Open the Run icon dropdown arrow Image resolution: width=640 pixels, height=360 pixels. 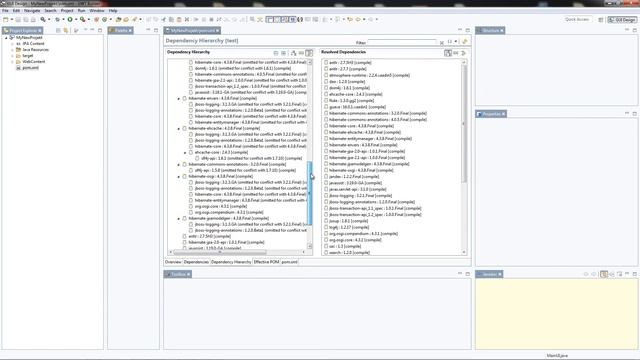(x=76, y=19)
